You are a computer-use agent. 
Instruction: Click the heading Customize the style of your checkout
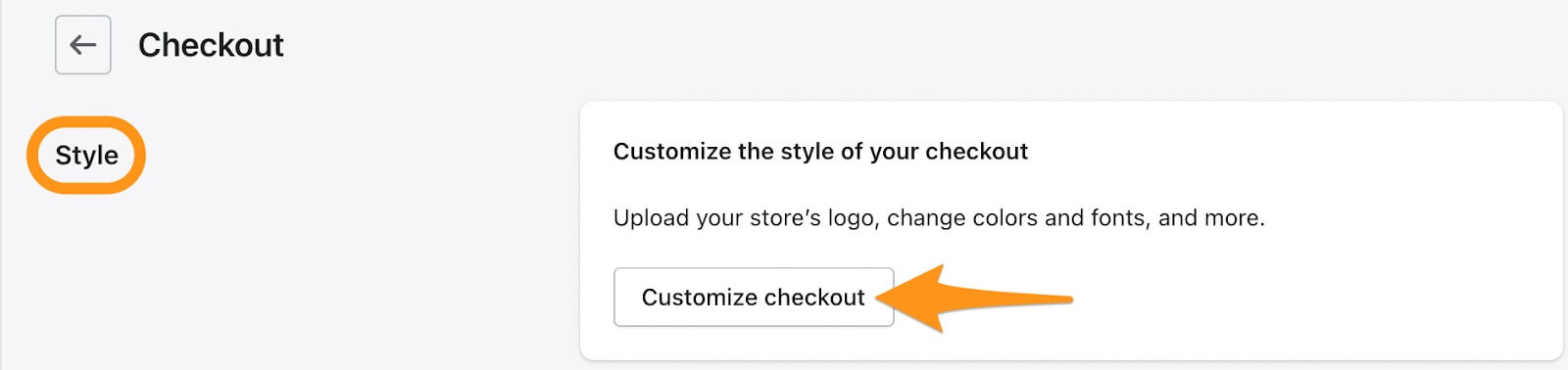coord(820,152)
